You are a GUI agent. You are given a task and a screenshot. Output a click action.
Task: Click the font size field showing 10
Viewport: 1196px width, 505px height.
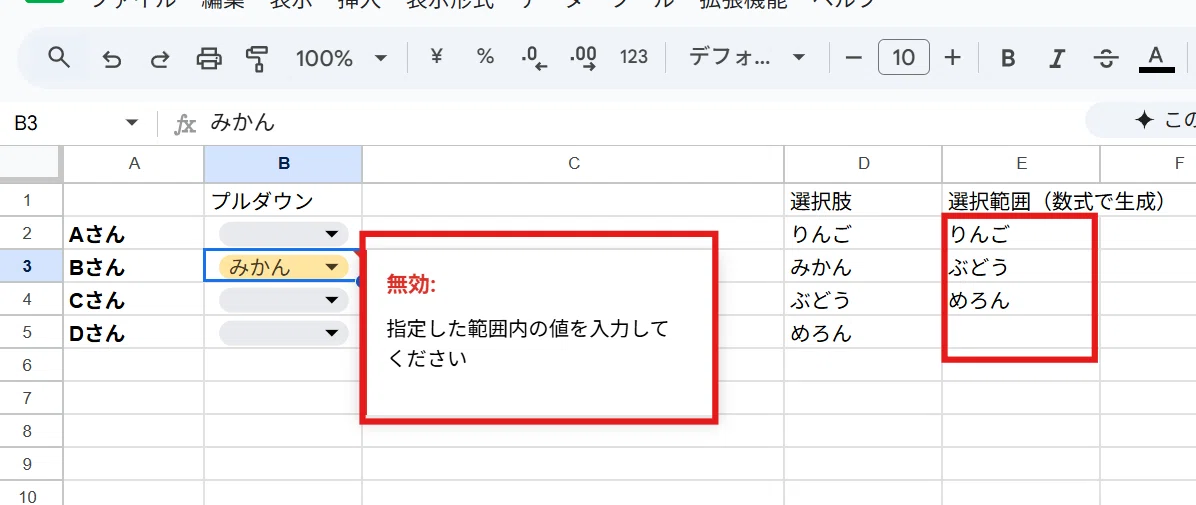904,57
